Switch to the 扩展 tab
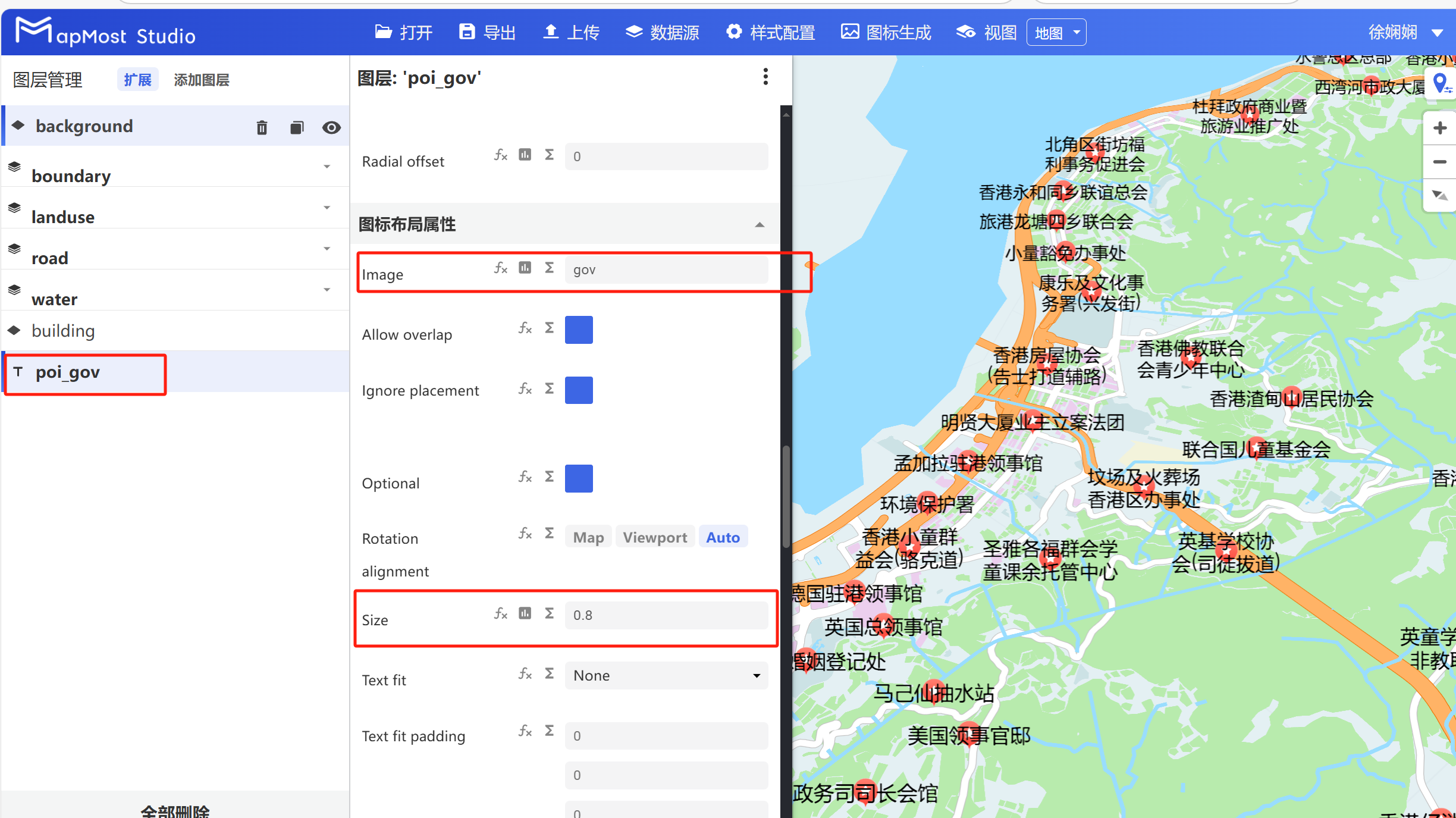This screenshot has width=1456, height=818. [137, 79]
